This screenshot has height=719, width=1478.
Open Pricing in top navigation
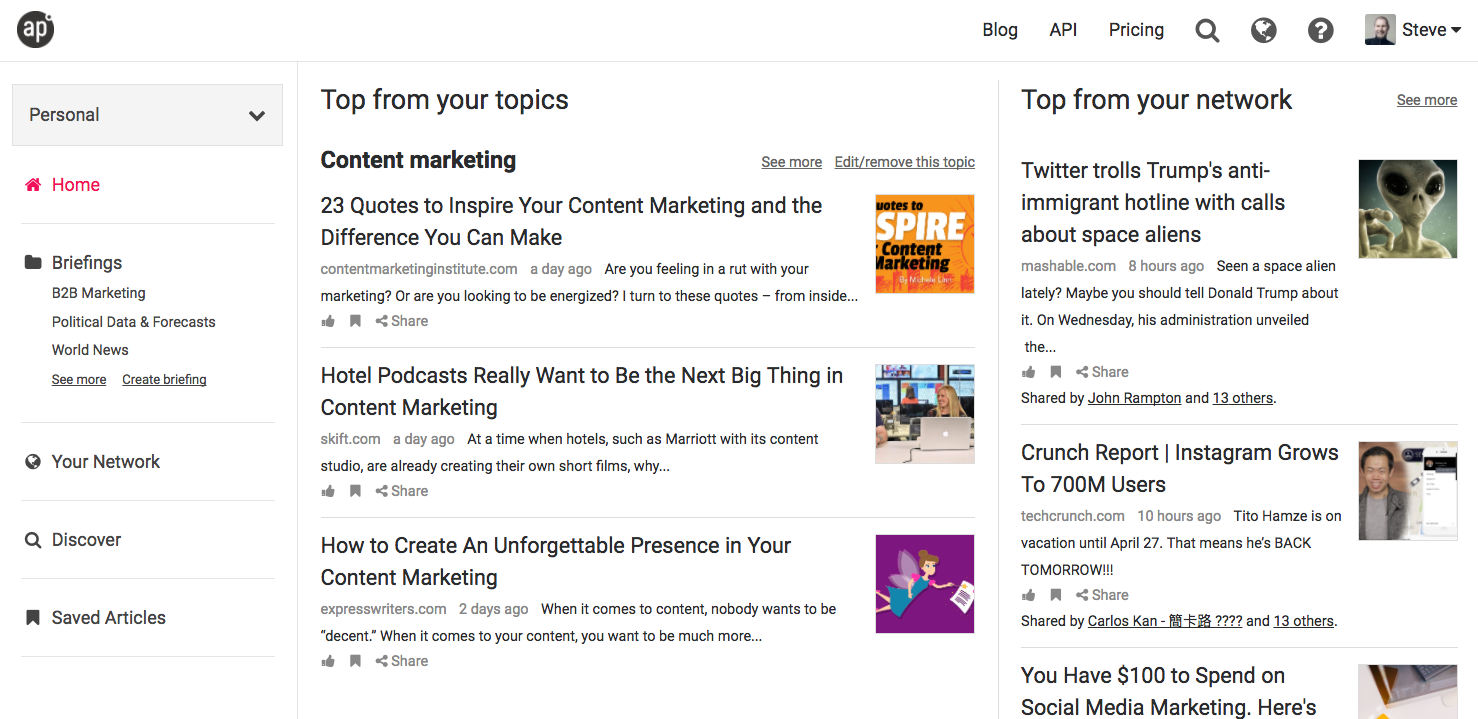coord(1136,30)
